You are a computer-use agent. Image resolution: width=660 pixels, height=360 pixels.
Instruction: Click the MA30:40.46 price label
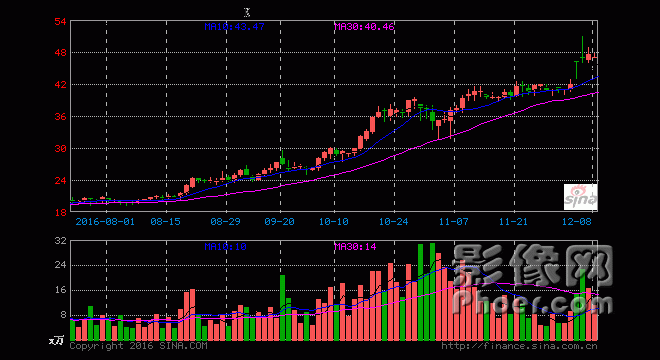point(364,27)
